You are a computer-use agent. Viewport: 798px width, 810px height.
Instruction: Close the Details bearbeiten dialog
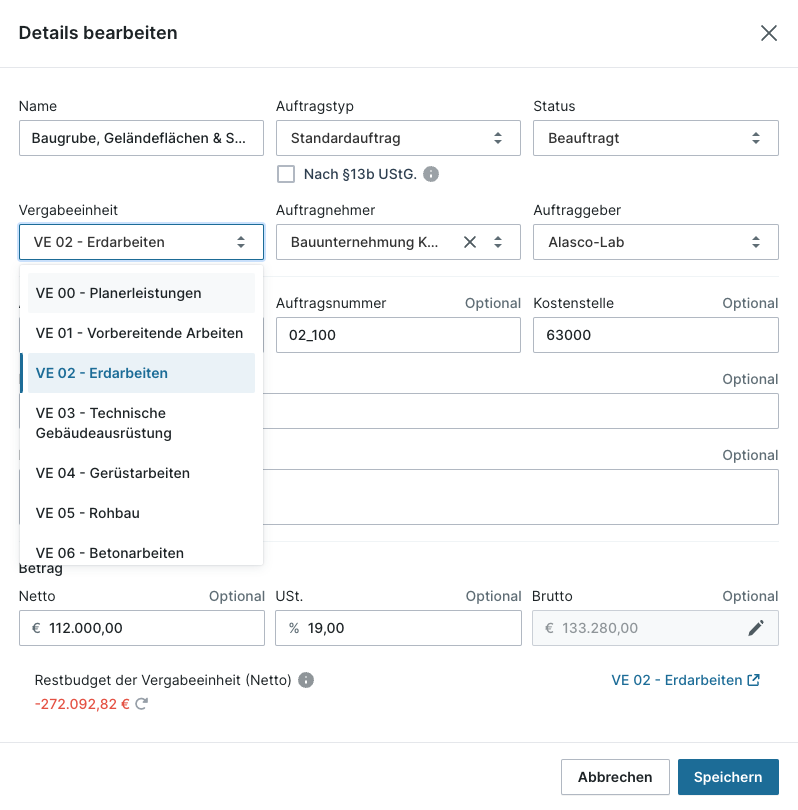tap(768, 33)
